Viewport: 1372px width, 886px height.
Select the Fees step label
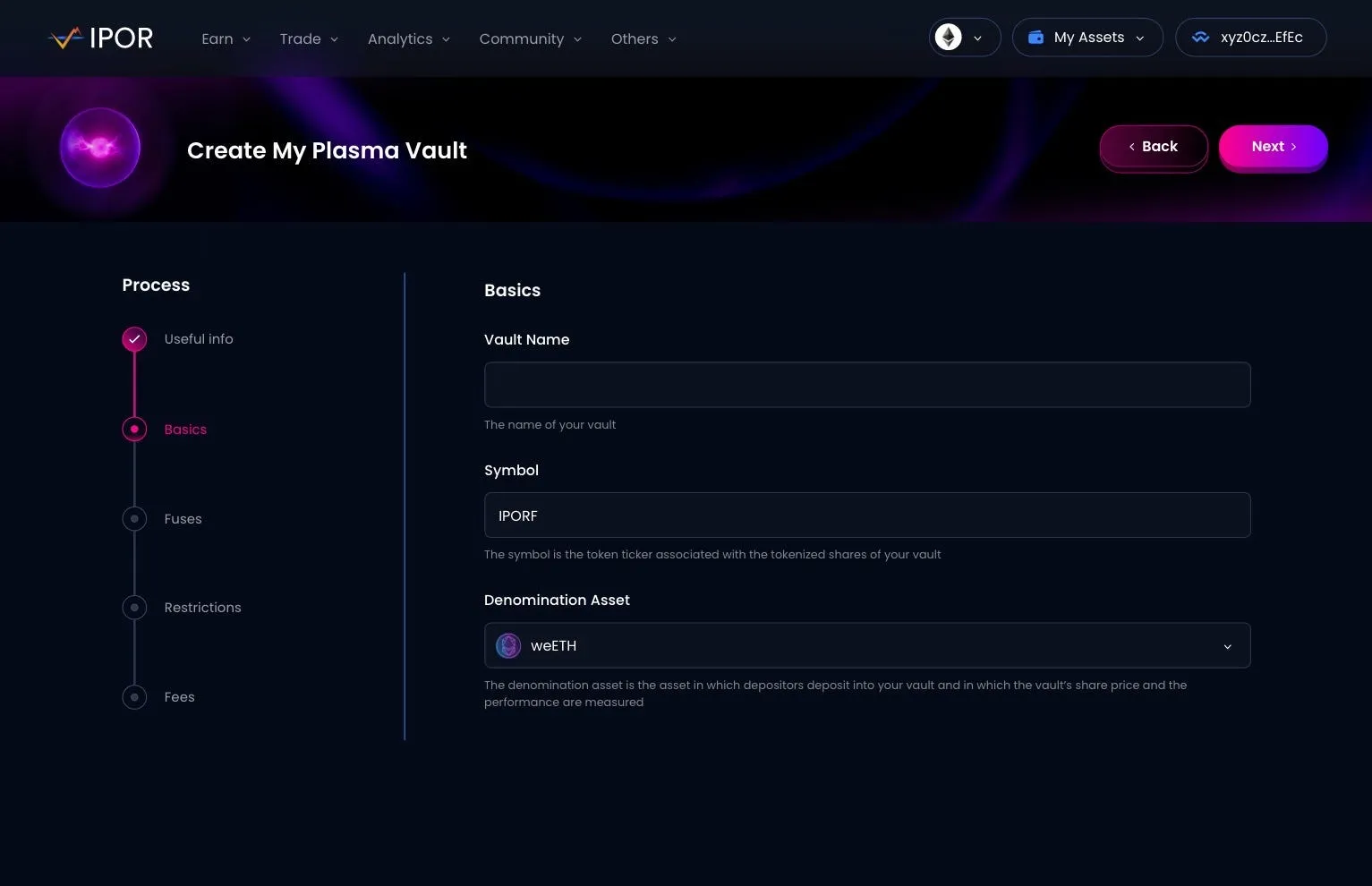tap(179, 697)
